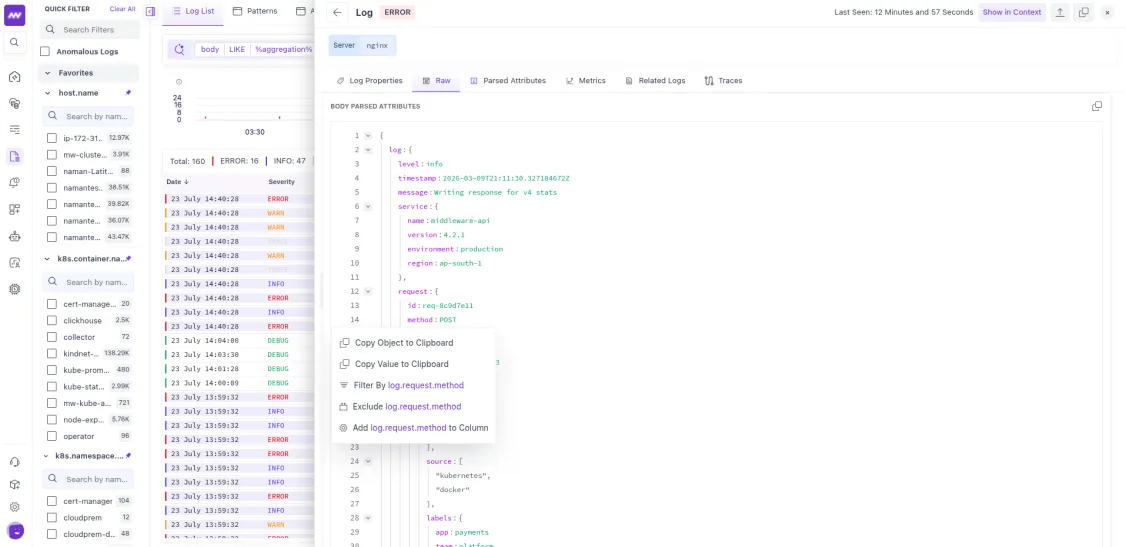The image size is (1126, 547).
Task: Switch to the Parsed Attributes tab
Action: [x=508, y=80]
